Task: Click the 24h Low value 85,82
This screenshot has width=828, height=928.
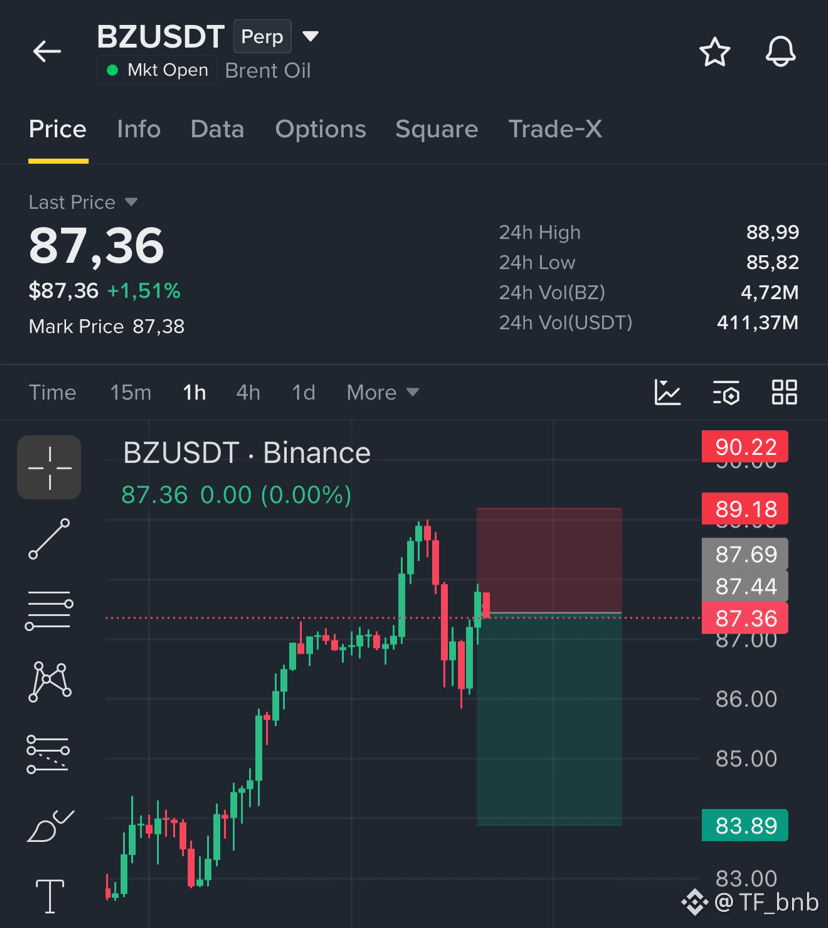Action: 772,262
